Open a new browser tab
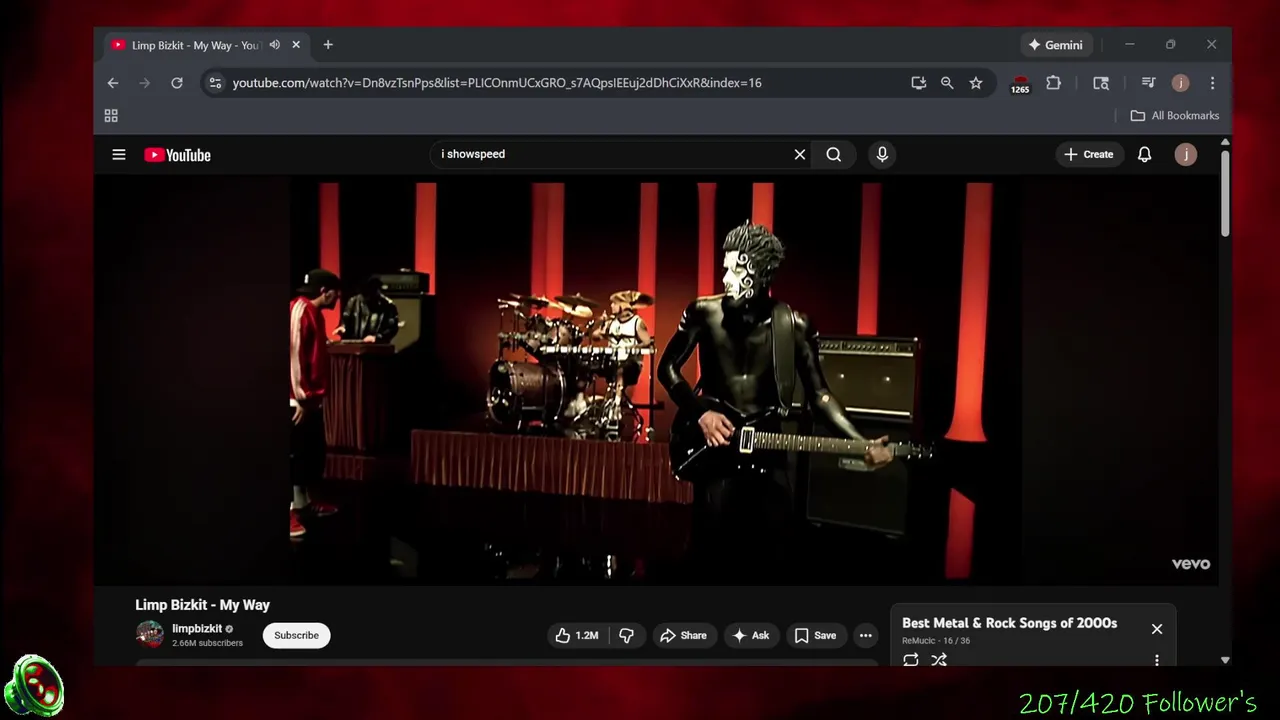 click(x=328, y=45)
